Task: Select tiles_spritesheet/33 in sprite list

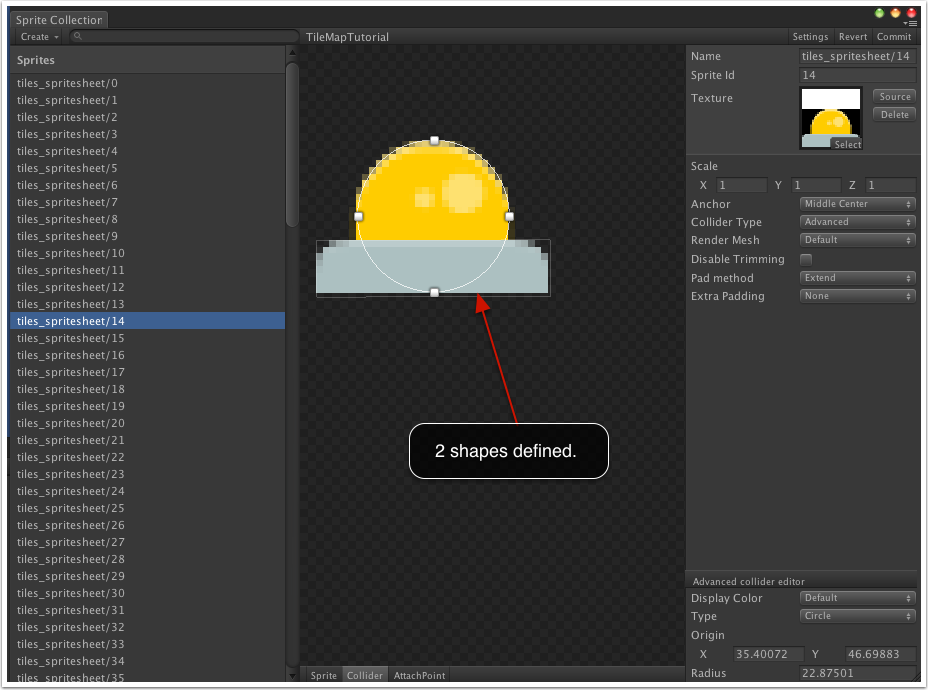Action: tap(147, 644)
